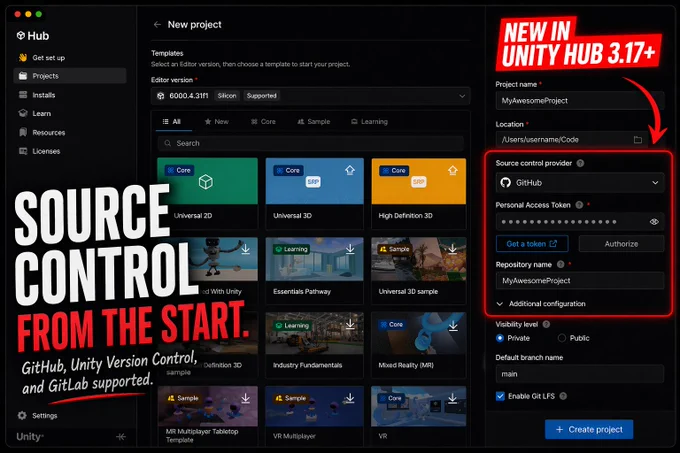
Task: Click the Repository name field
Action: pyautogui.click(x=579, y=280)
